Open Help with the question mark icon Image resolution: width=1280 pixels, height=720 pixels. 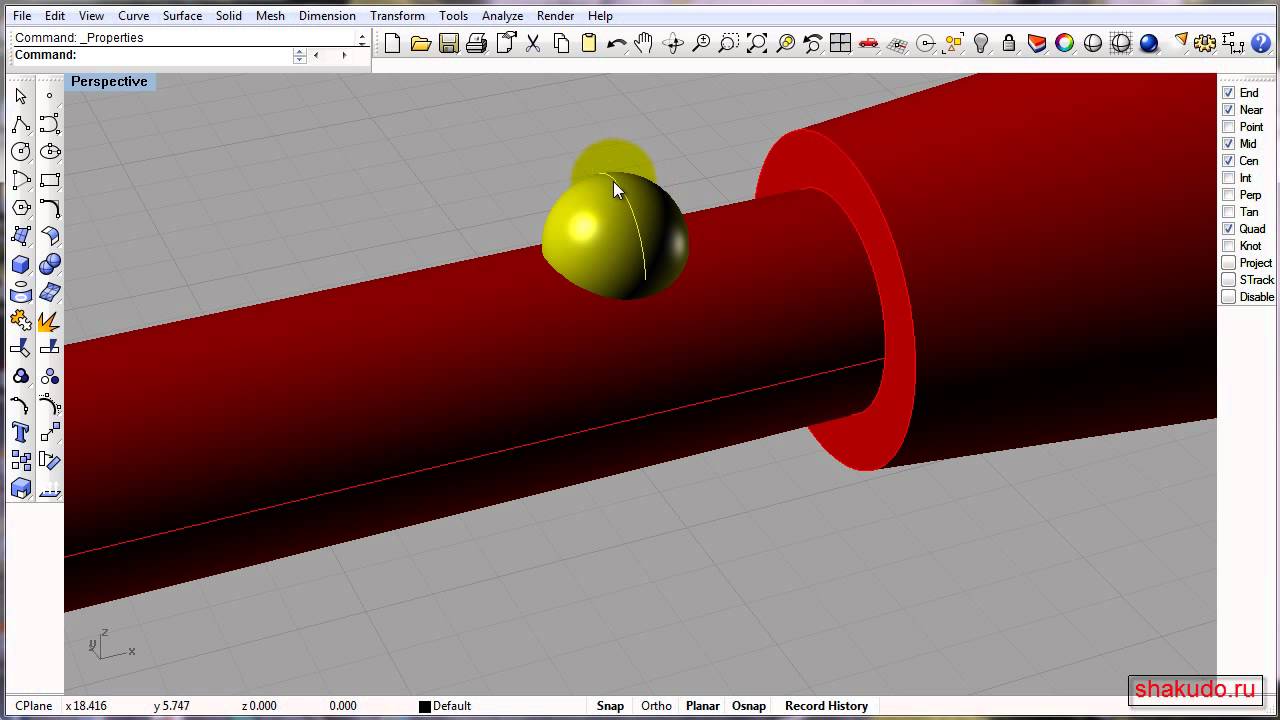tap(1261, 43)
